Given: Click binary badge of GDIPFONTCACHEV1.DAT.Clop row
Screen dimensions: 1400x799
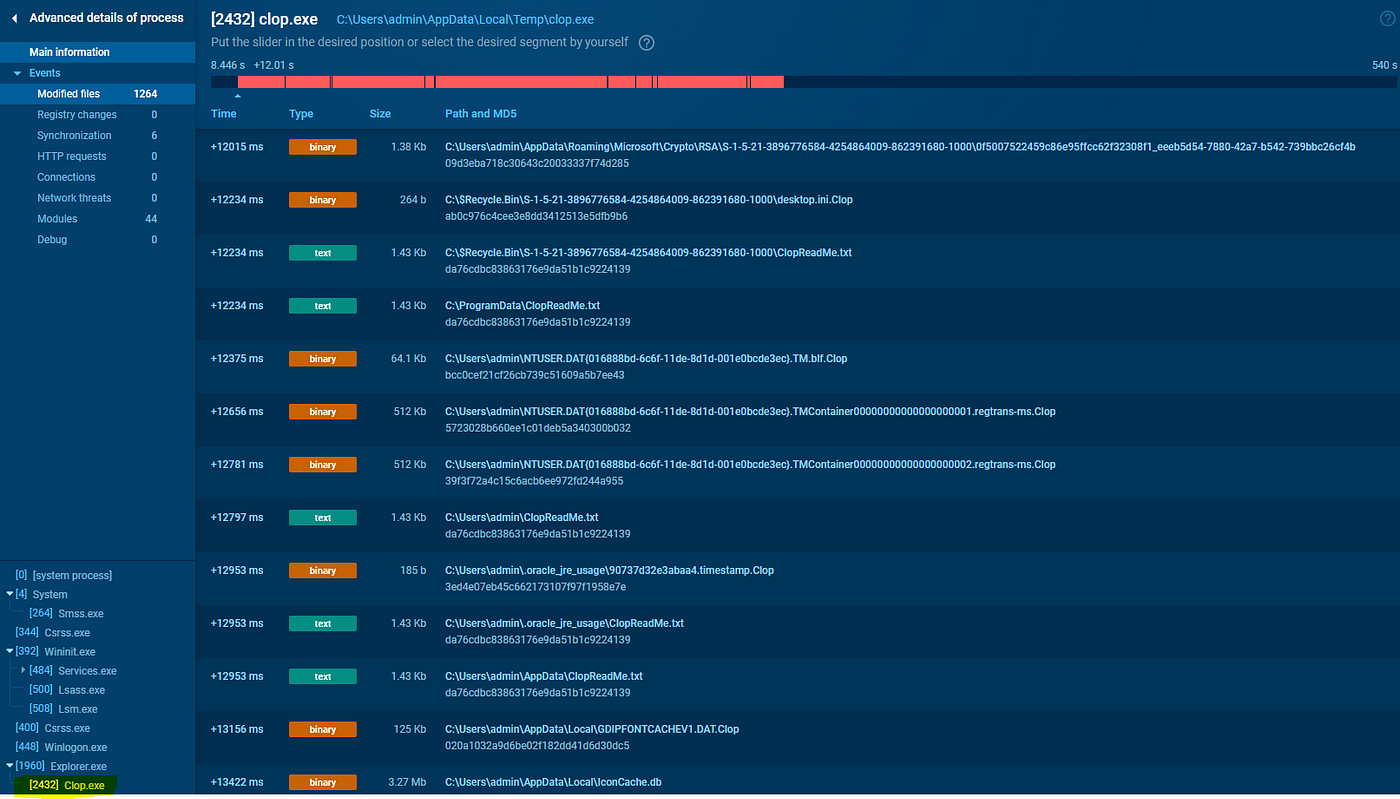Looking at the screenshot, I should (x=323, y=730).
